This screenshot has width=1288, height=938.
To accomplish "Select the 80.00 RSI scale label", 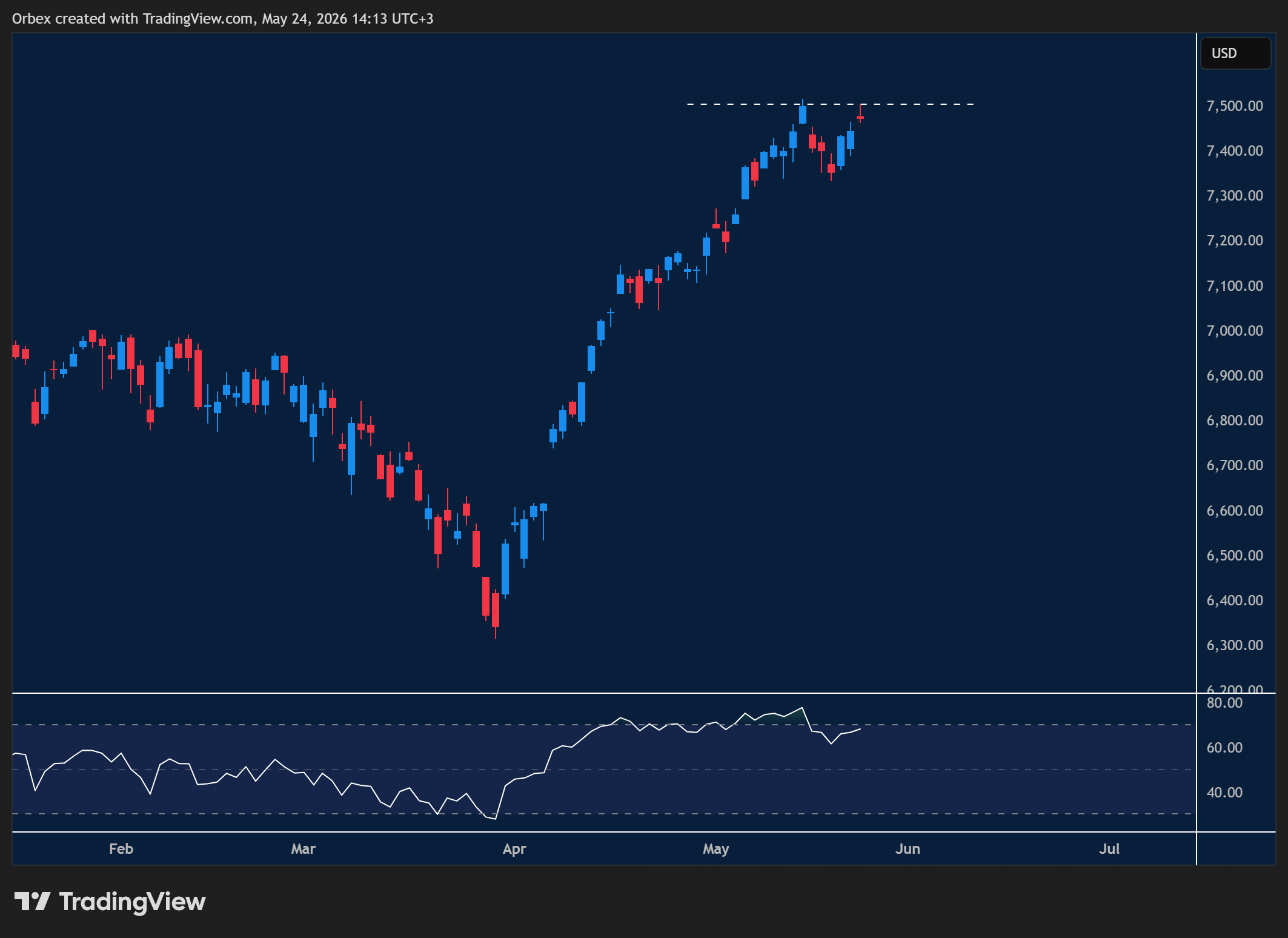I will pyautogui.click(x=1224, y=703).
